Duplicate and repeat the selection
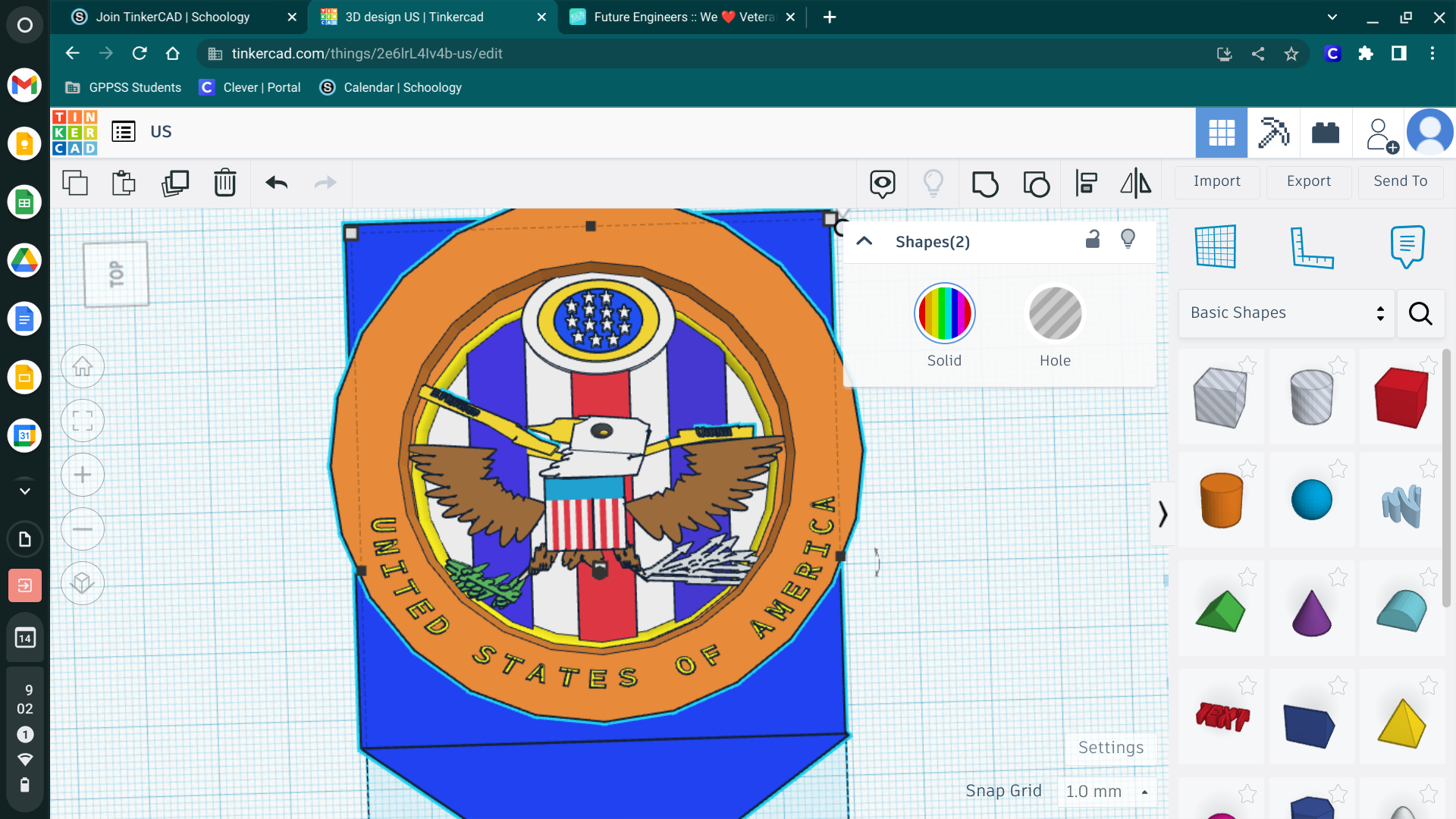1456x819 pixels. (175, 183)
